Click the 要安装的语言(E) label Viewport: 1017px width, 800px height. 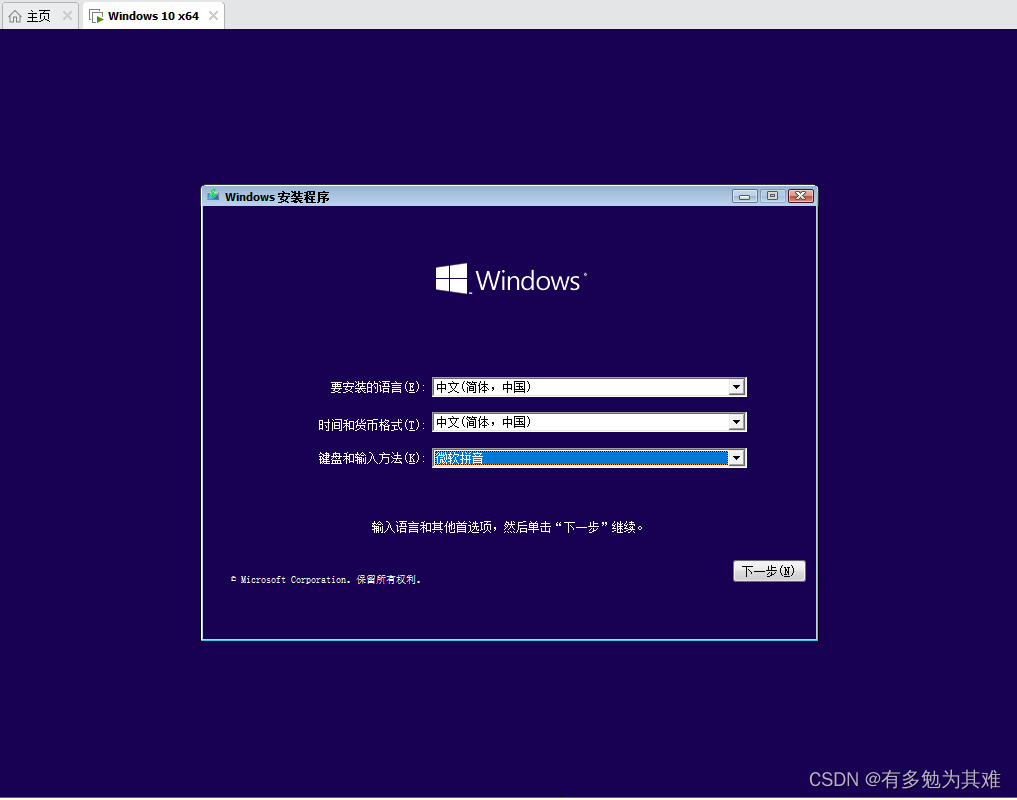pyautogui.click(x=377, y=387)
